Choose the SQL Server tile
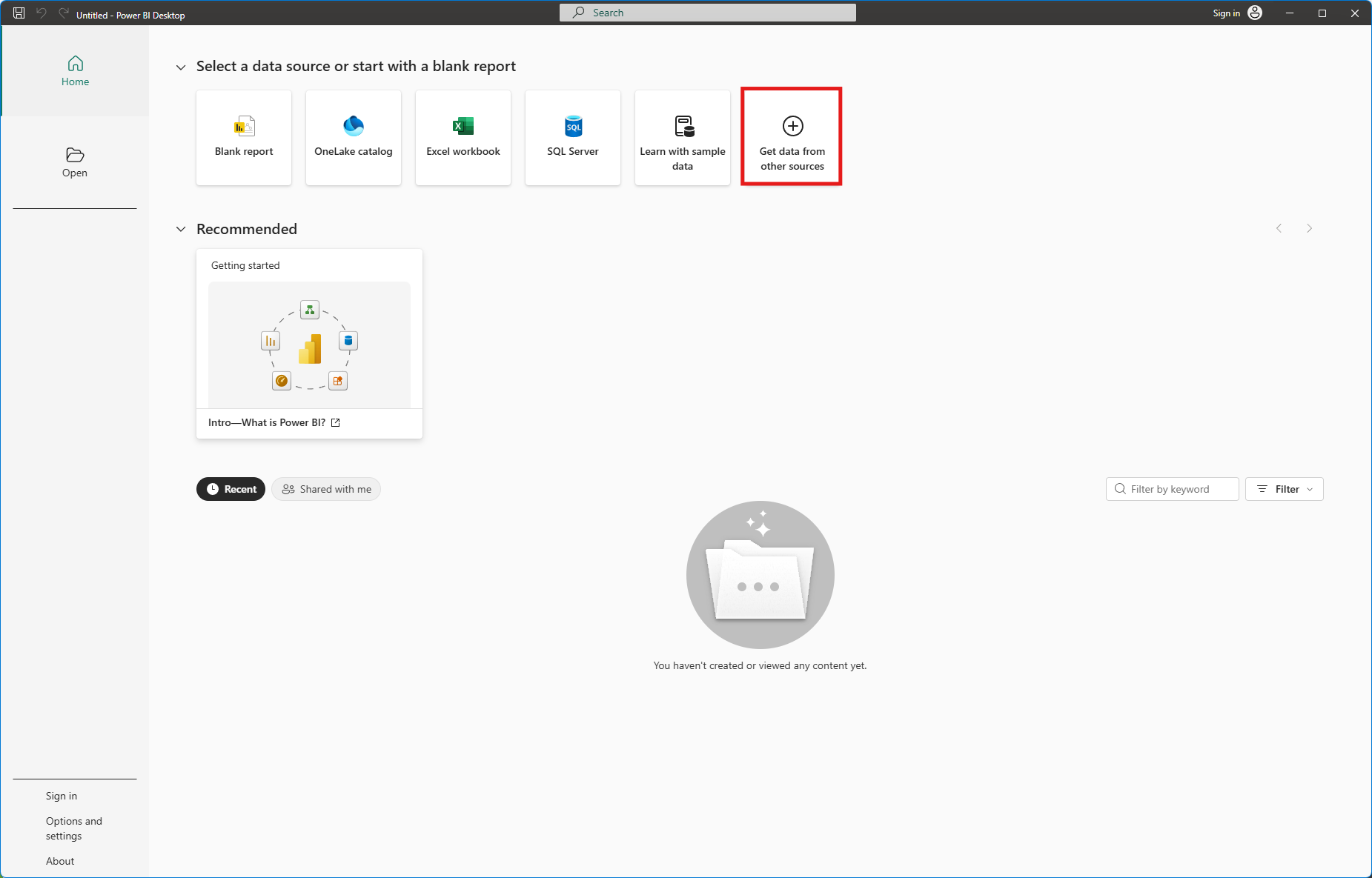1372x878 pixels. click(x=573, y=138)
